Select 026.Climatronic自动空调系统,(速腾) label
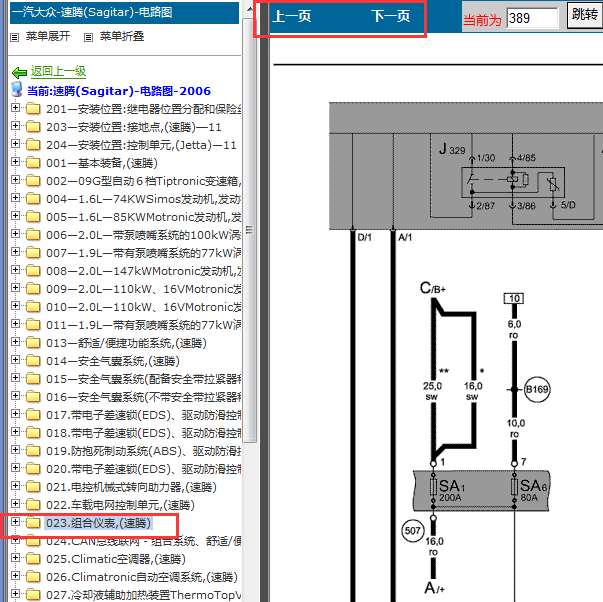 [x=142, y=577]
